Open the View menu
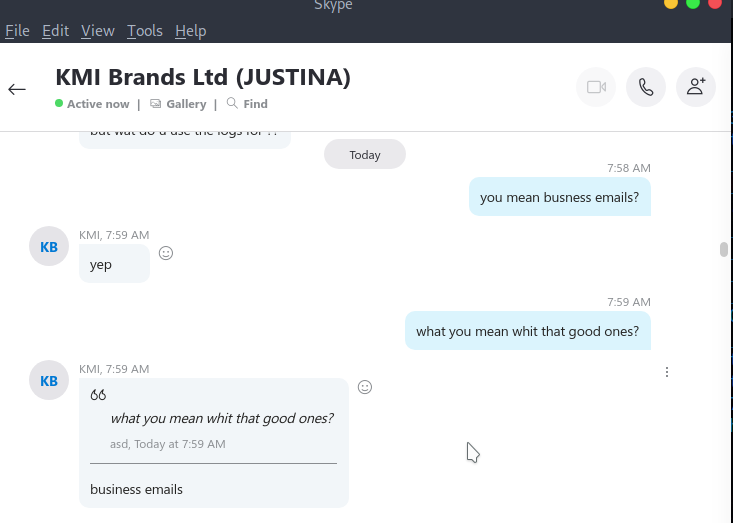This screenshot has width=733, height=523. click(97, 31)
